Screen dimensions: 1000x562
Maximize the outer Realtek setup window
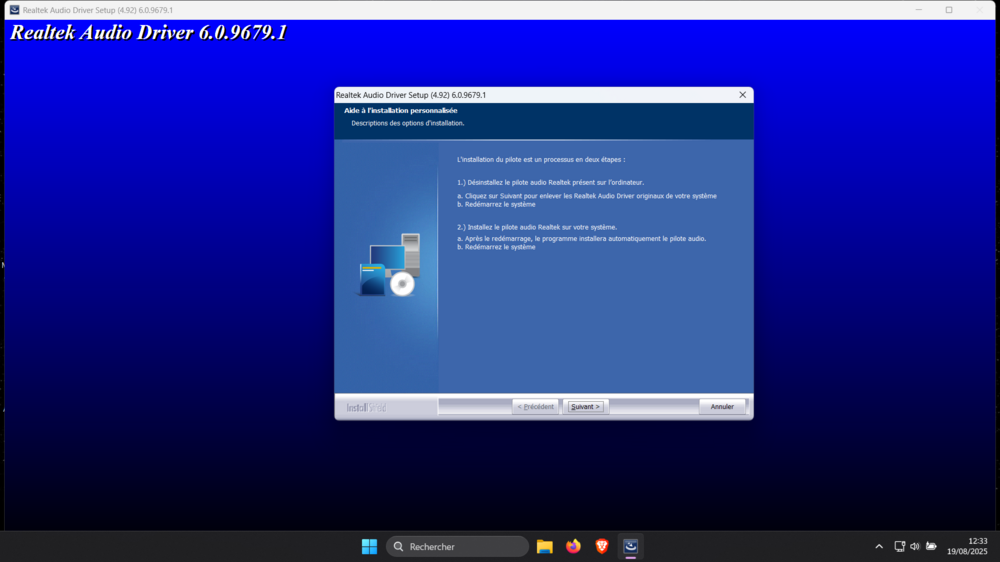[x=949, y=10]
